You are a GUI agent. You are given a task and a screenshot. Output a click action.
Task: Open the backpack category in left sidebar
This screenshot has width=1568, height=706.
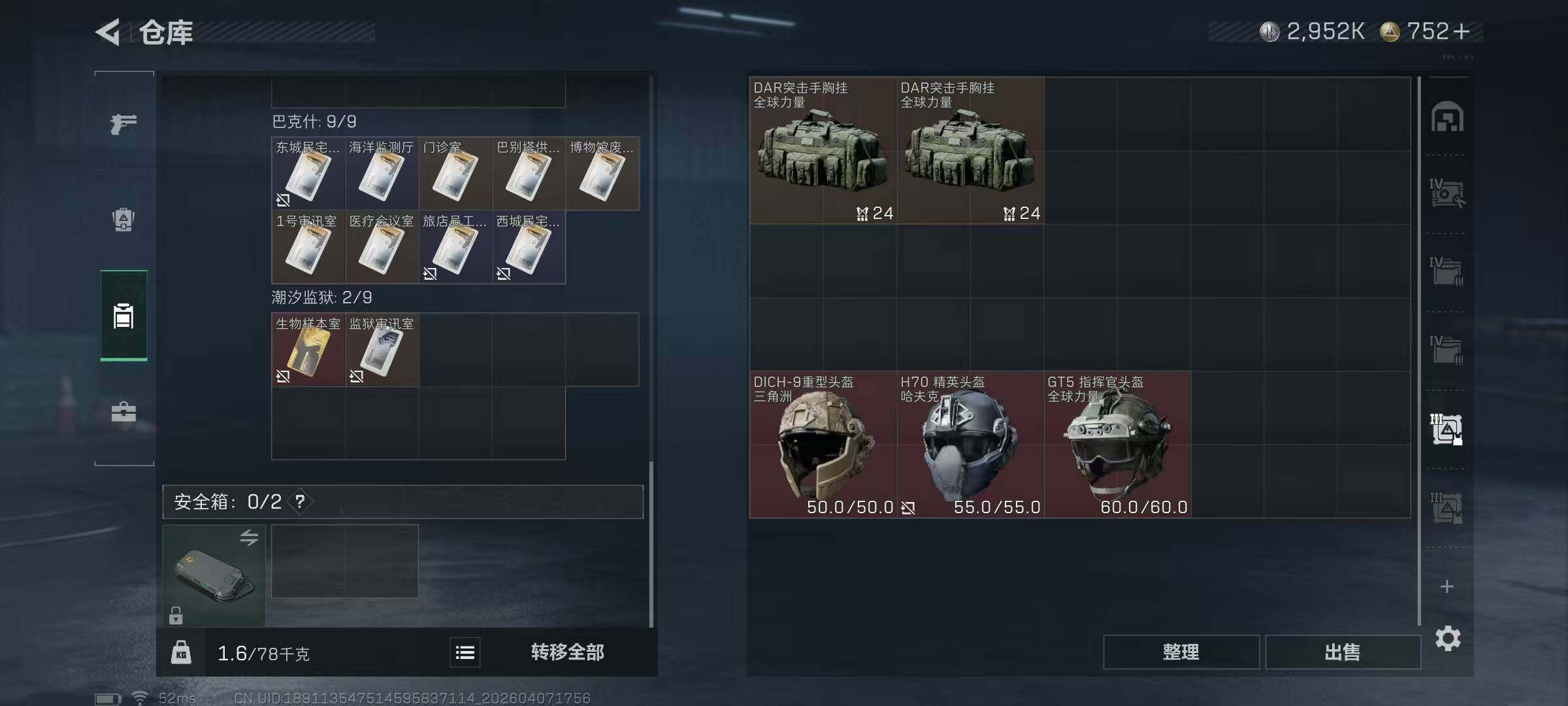tap(123, 220)
